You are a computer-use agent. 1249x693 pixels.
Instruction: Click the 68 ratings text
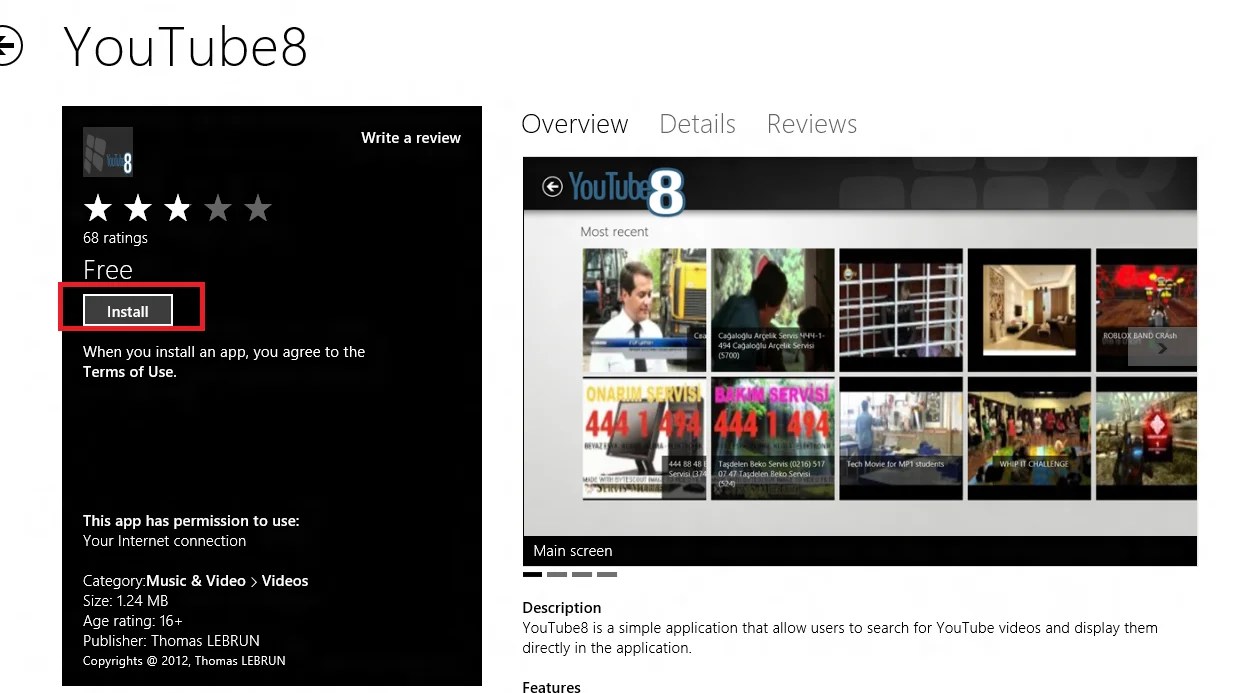point(115,238)
